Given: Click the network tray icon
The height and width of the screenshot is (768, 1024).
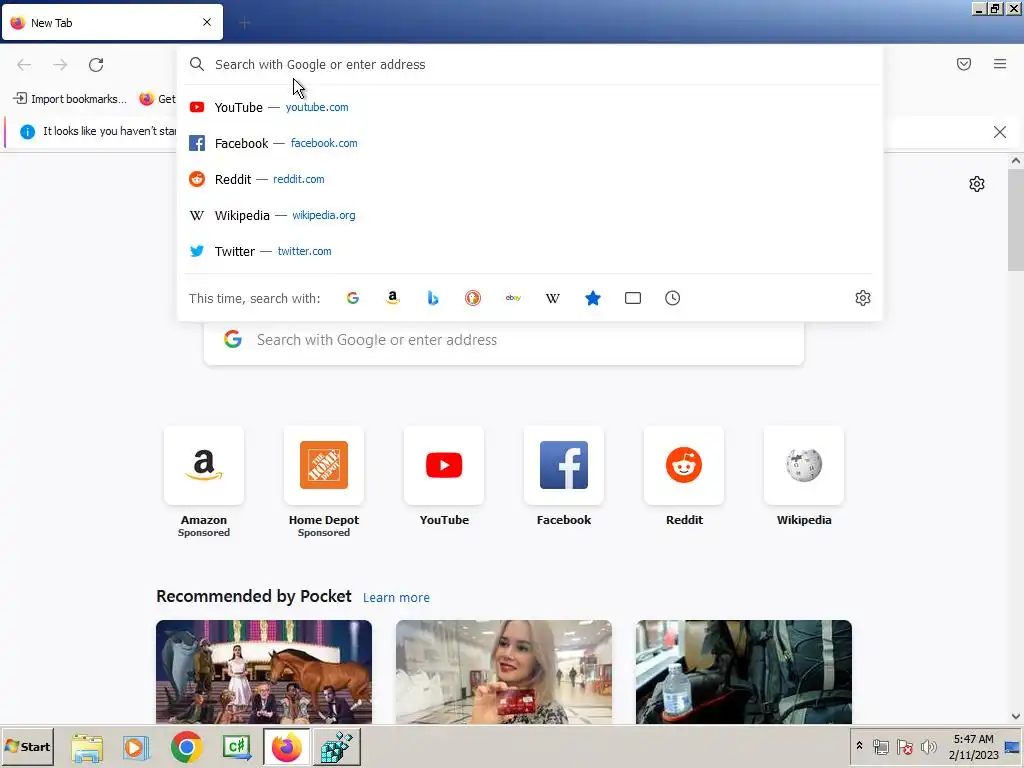Looking at the screenshot, I should point(880,746).
